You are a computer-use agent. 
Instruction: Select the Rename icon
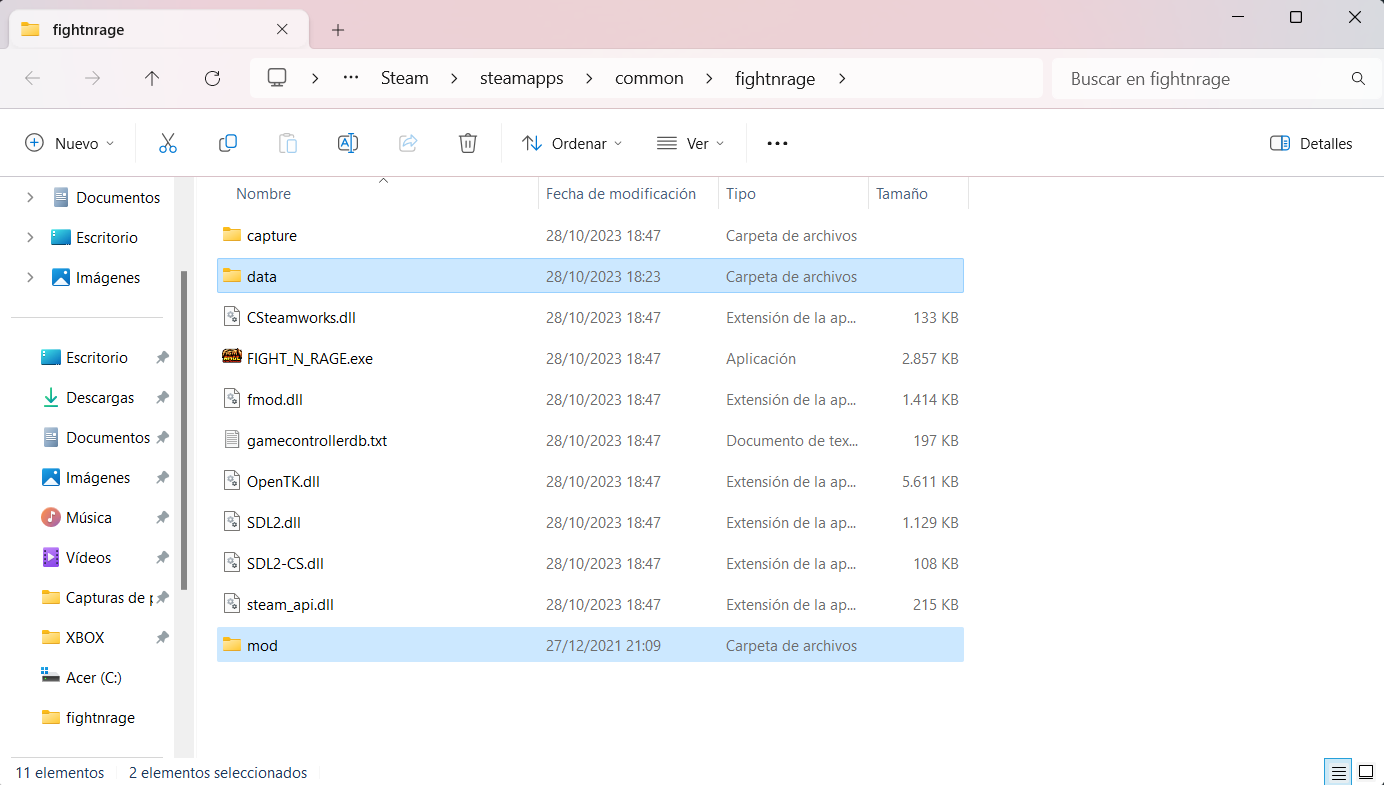(348, 142)
